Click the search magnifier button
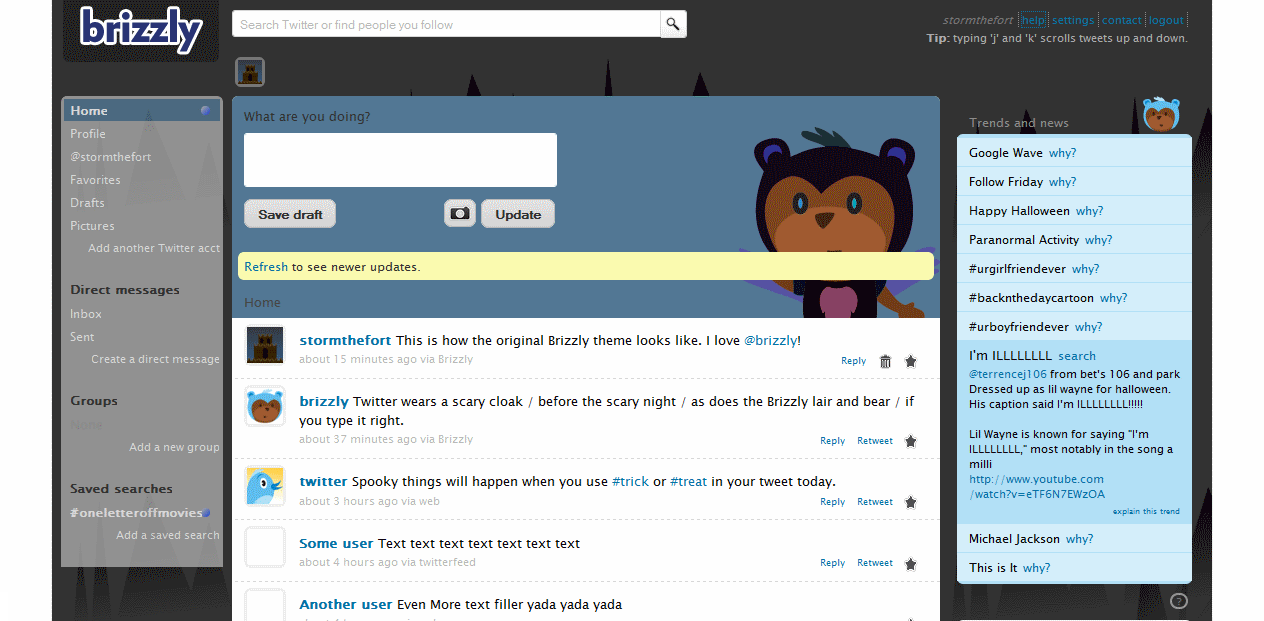This screenshot has width=1264, height=621. pos(673,24)
